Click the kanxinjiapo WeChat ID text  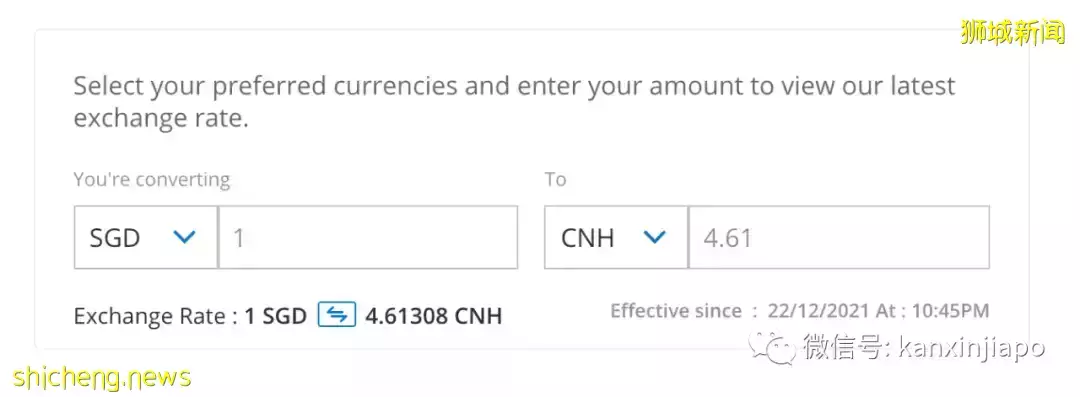(971, 347)
